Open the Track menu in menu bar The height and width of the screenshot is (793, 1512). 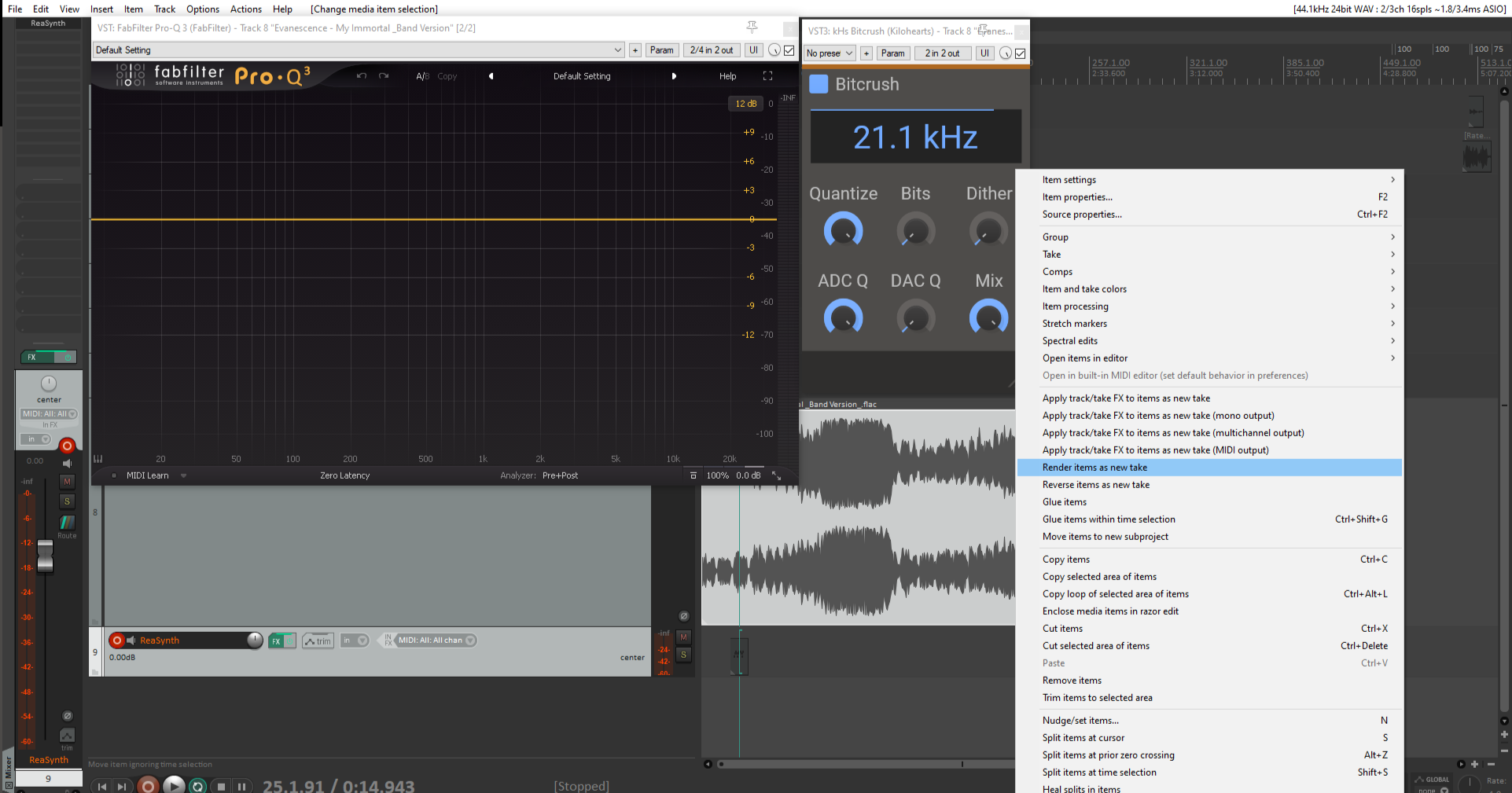pos(164,9)
